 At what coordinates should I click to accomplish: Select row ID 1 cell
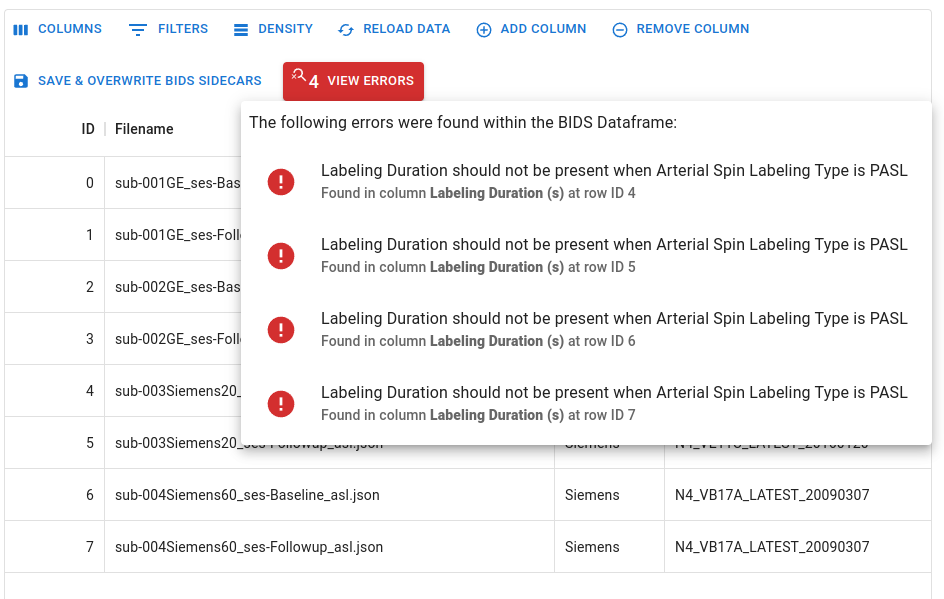pyautogui.click(x=55, y=235)
